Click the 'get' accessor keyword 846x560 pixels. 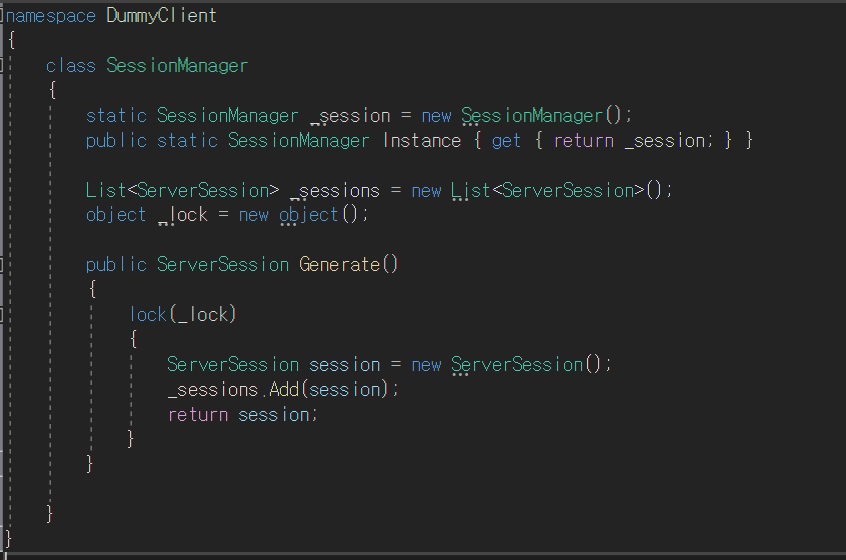coord(506,141)
